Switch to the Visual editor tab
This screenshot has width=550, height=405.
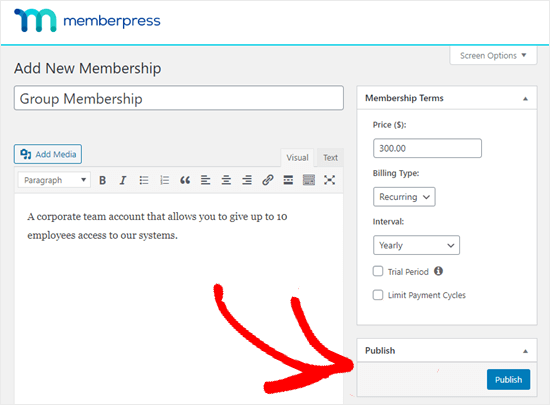tap(297, 157)
